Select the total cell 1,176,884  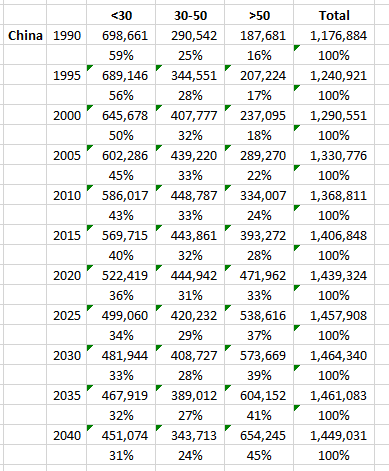(x=334, y=35)
